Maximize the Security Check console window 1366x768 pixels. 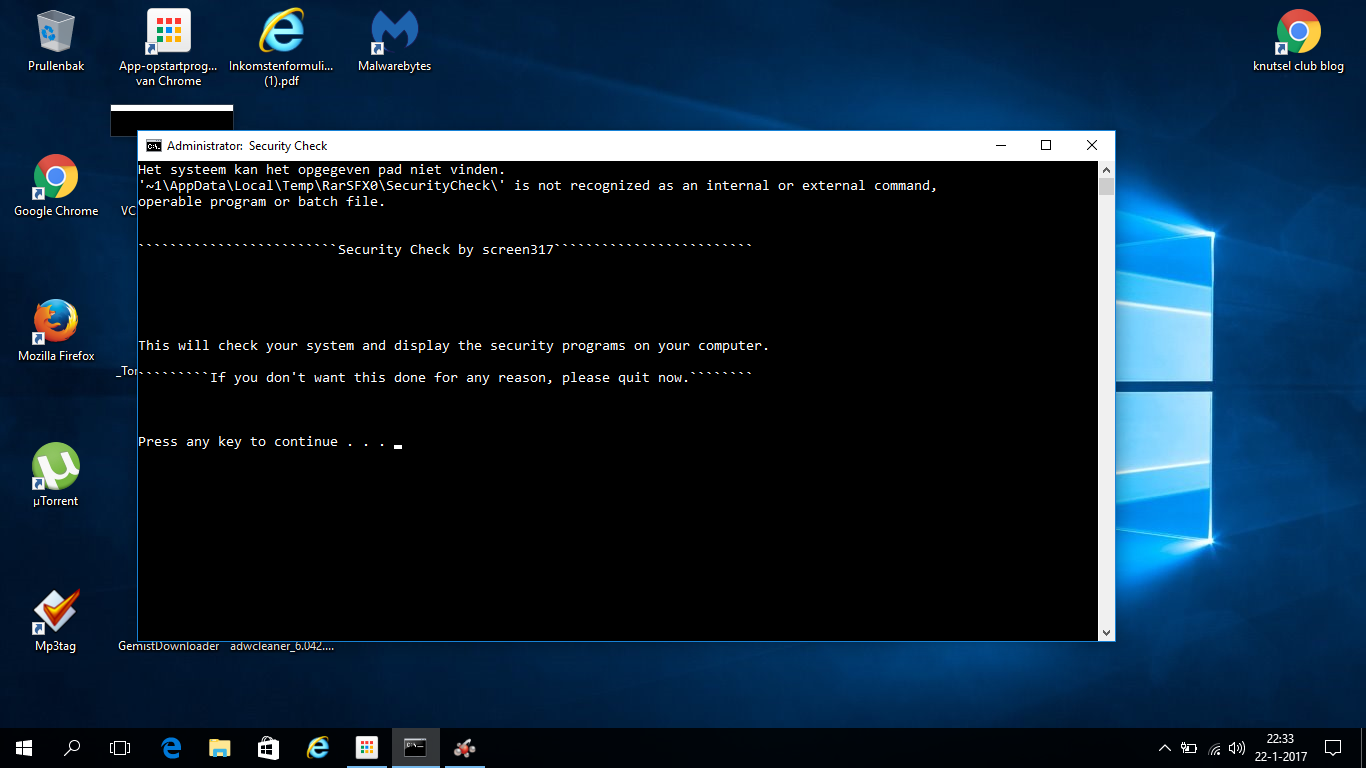(x=1046, y=146)
